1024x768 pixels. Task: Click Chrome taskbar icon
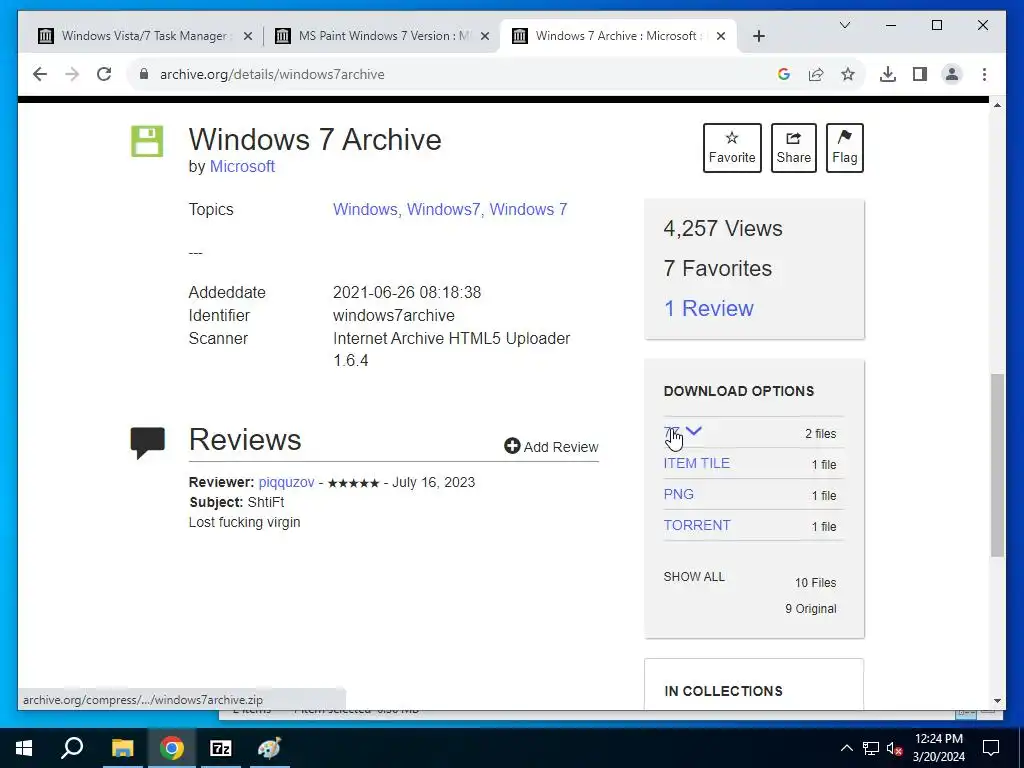[172, 748]
